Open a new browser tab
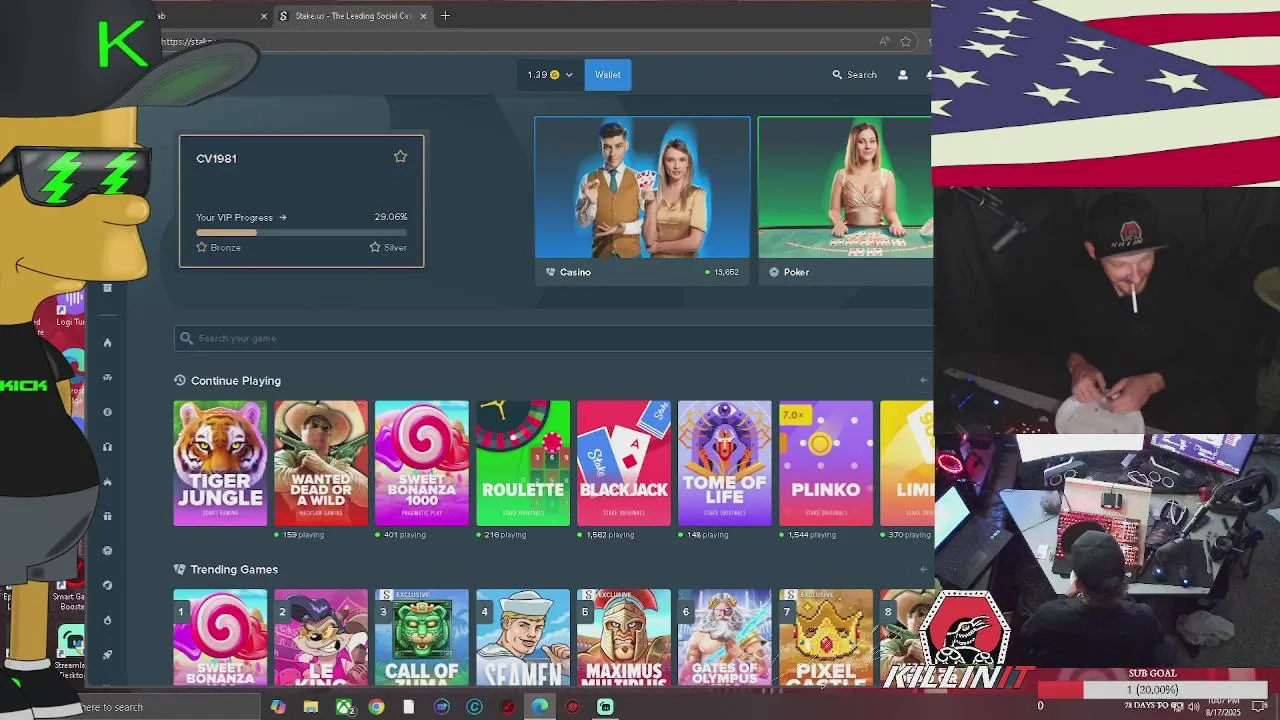This screenshot has height=720, width=1280. 446,16
